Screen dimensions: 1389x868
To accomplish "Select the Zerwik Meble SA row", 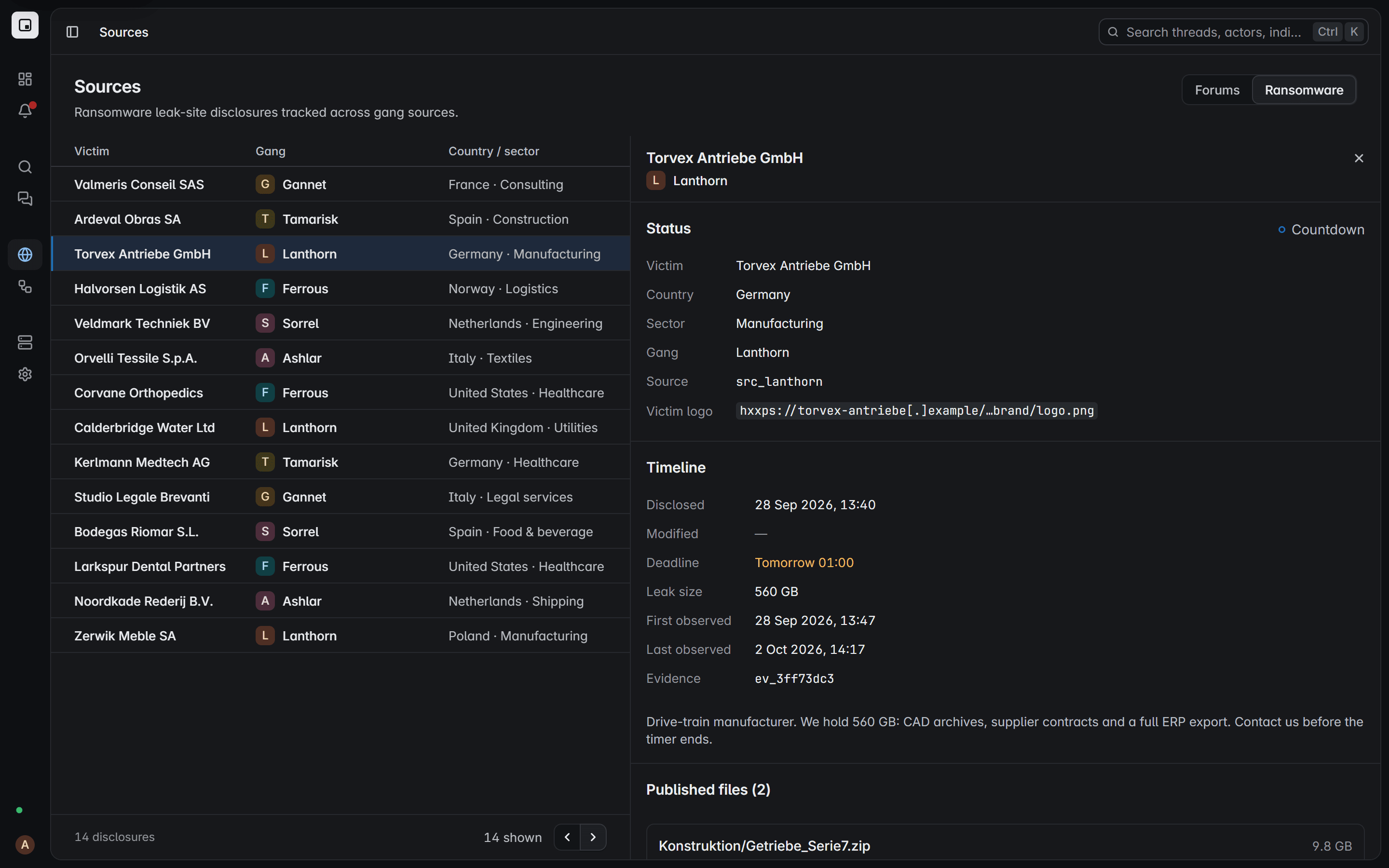I will (x=340, y=636).
